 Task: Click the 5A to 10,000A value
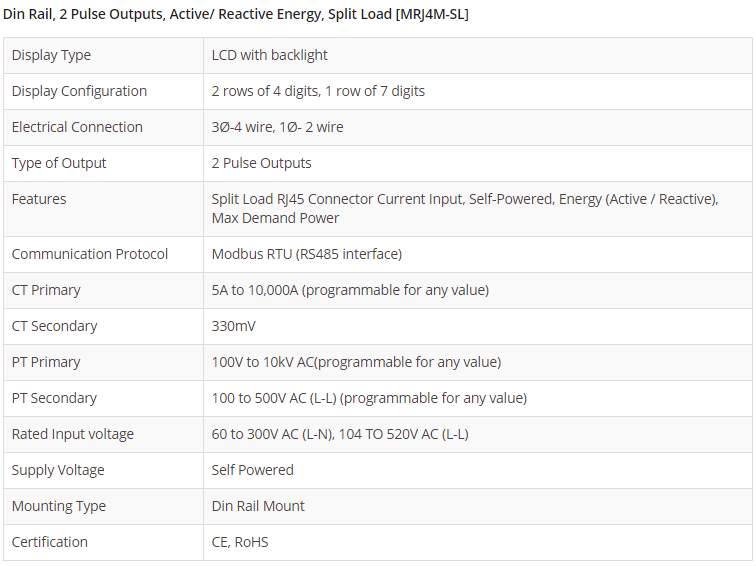pyautogui.click(x=350, y=290)
